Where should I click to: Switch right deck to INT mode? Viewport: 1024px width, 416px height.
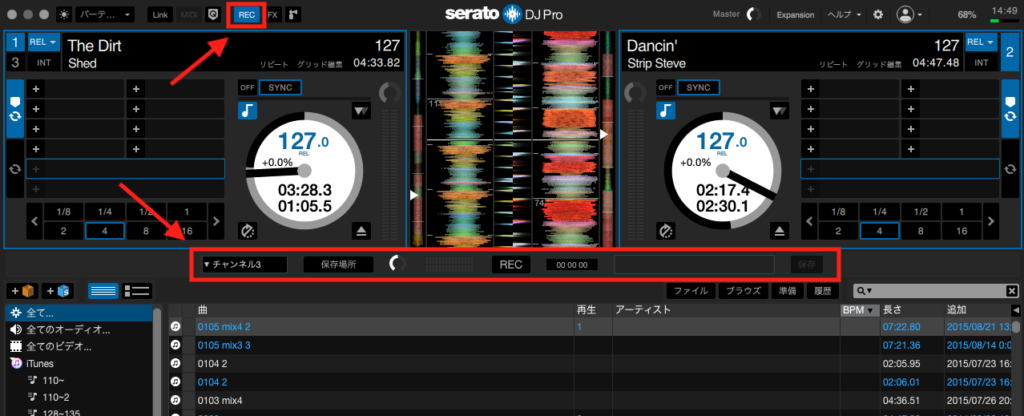(981, 63)
